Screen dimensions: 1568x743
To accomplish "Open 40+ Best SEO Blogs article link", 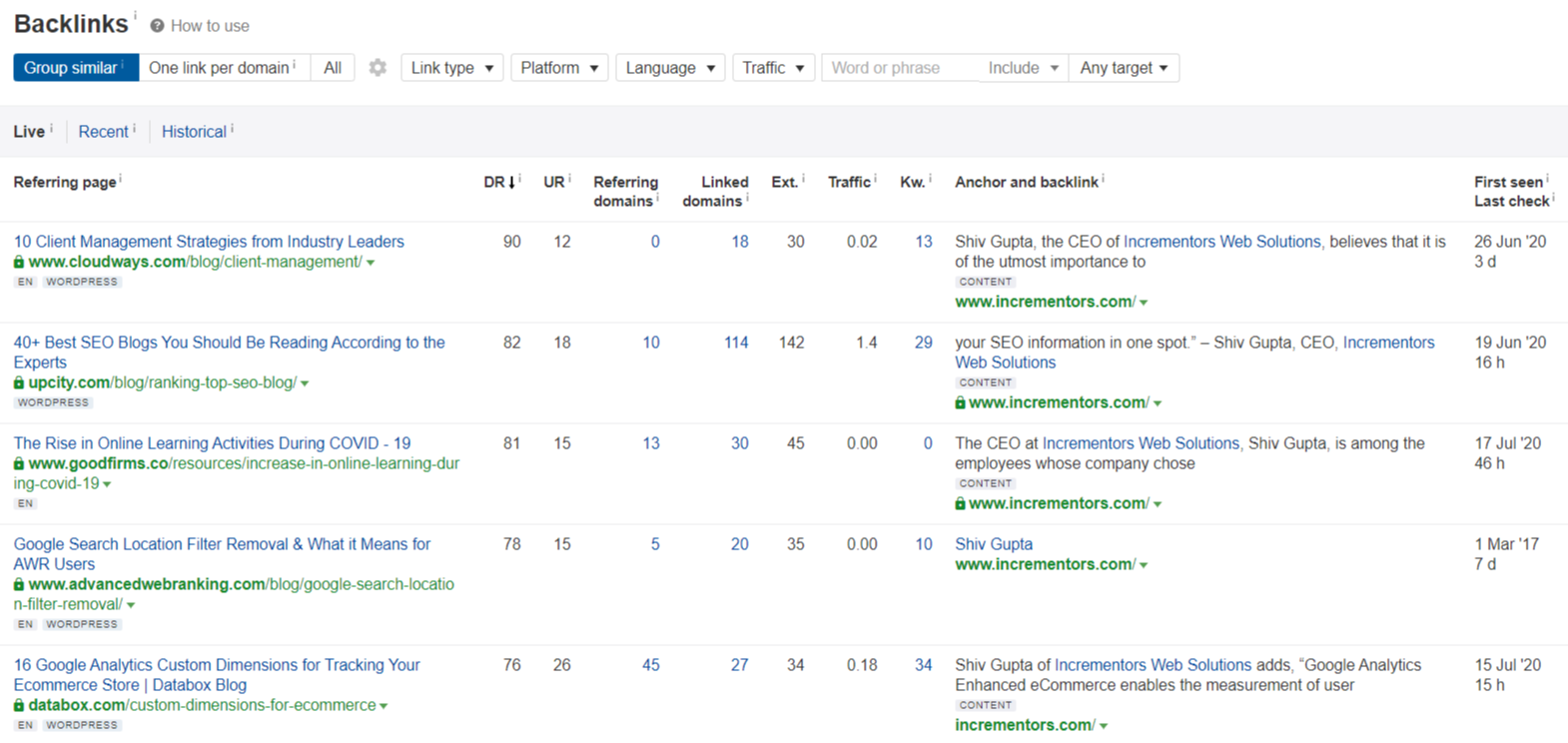I will tap(230, 353).
